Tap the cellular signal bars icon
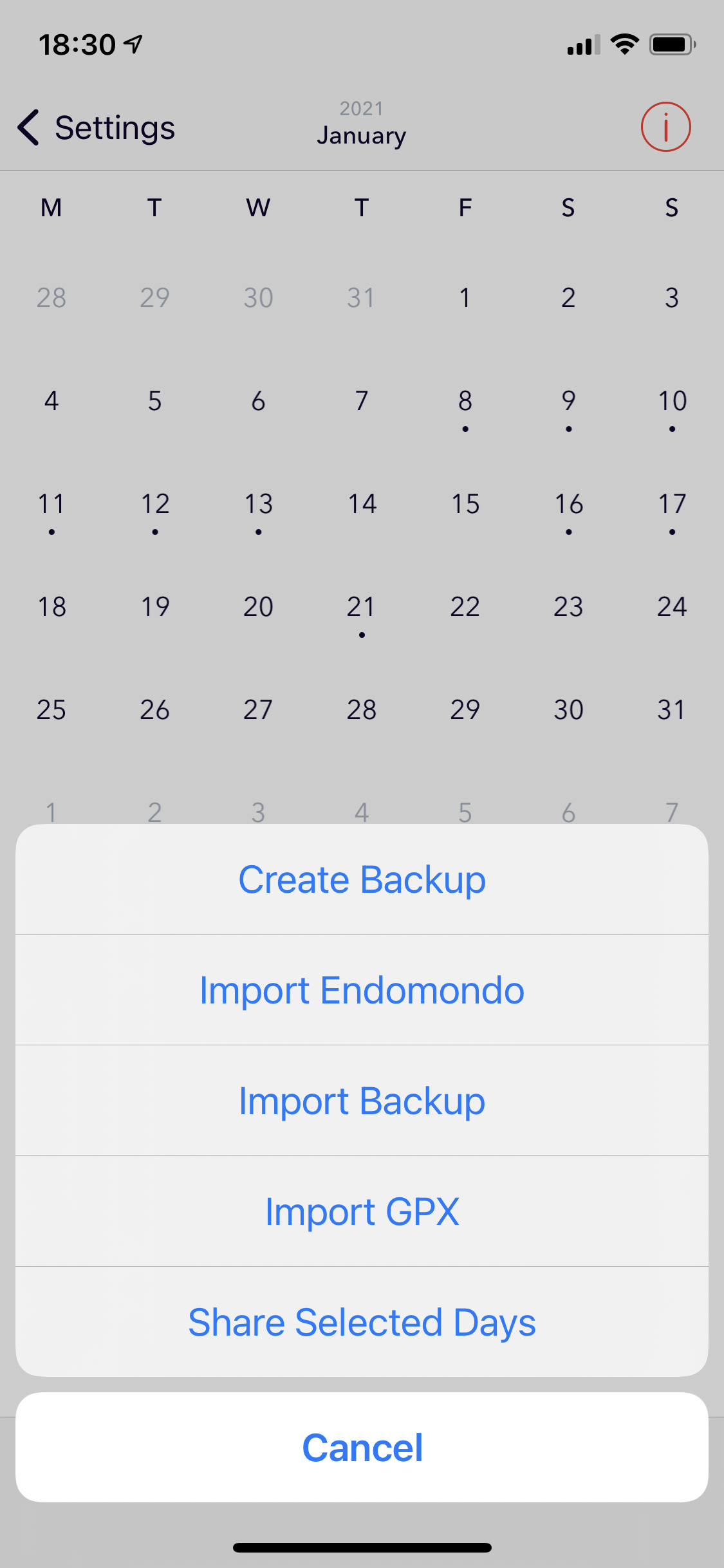724x1568 pixels. click(x=583, y=45)
